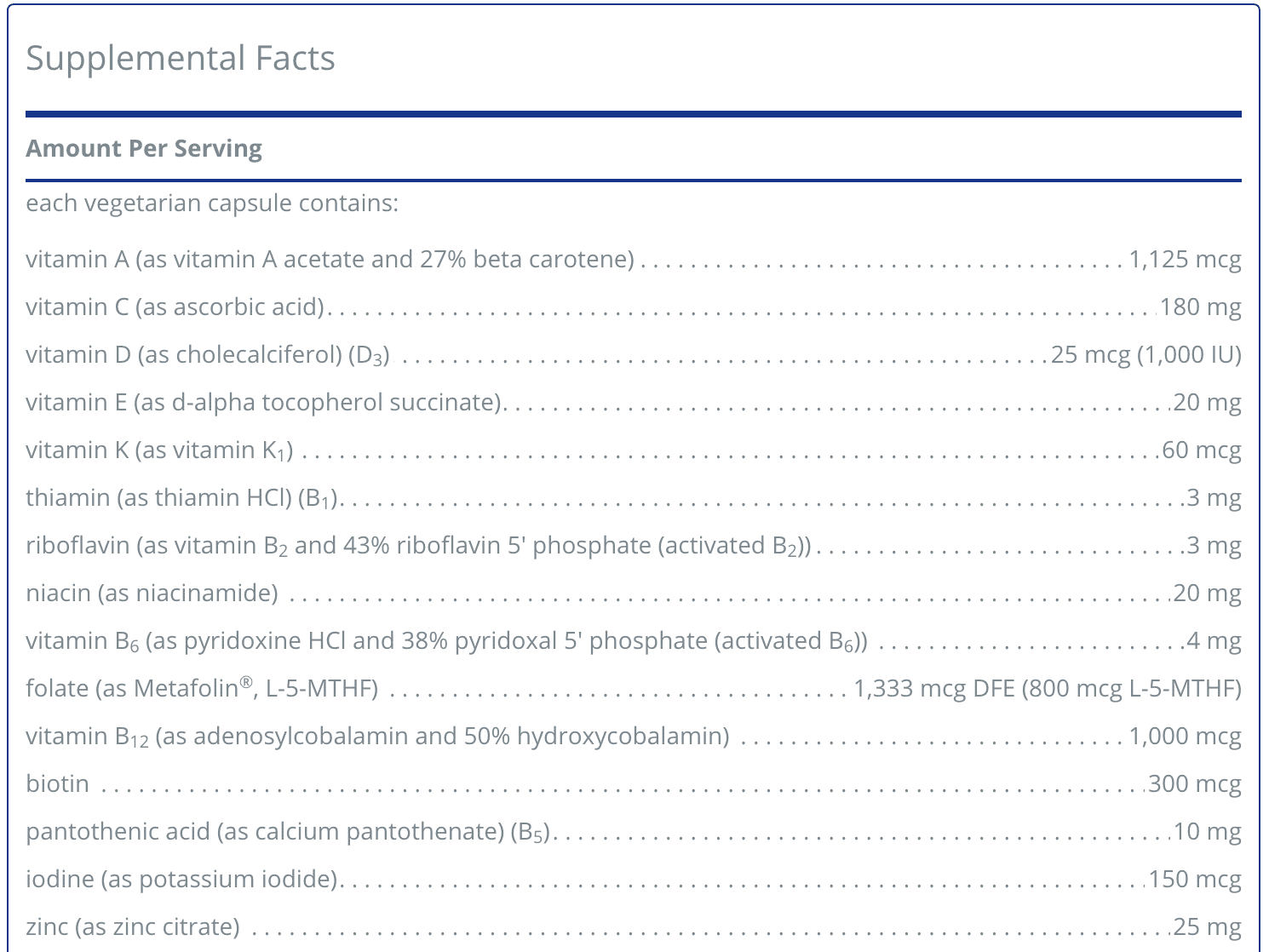Select the Amount Per Serving label
The height and width of the screenshot is (952, 1269).
[x=144, y=148]
